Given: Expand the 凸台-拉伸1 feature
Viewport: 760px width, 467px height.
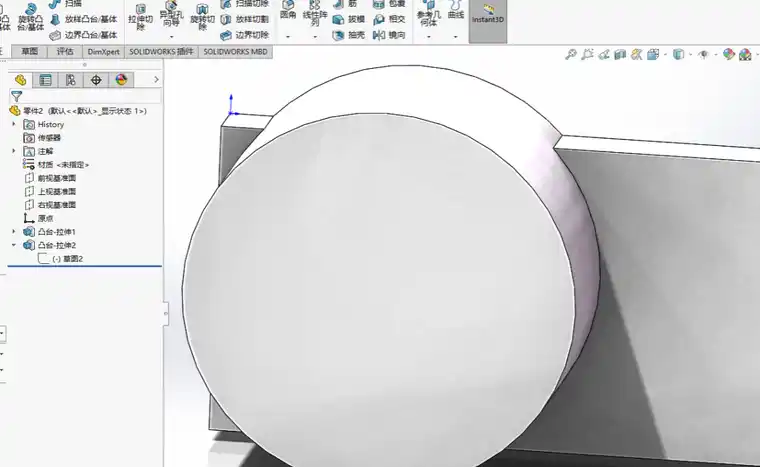Looking at the screenshot, I should click(x=14, y=231).
